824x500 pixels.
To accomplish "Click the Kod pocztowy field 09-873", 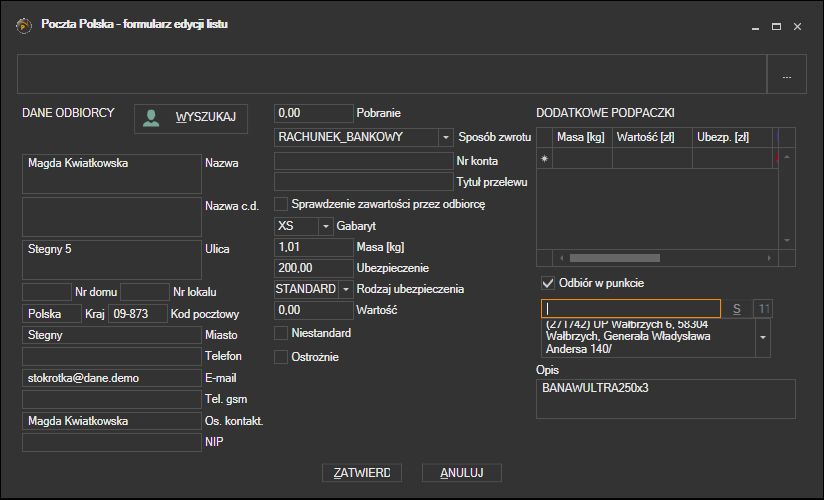I will 138,314.
